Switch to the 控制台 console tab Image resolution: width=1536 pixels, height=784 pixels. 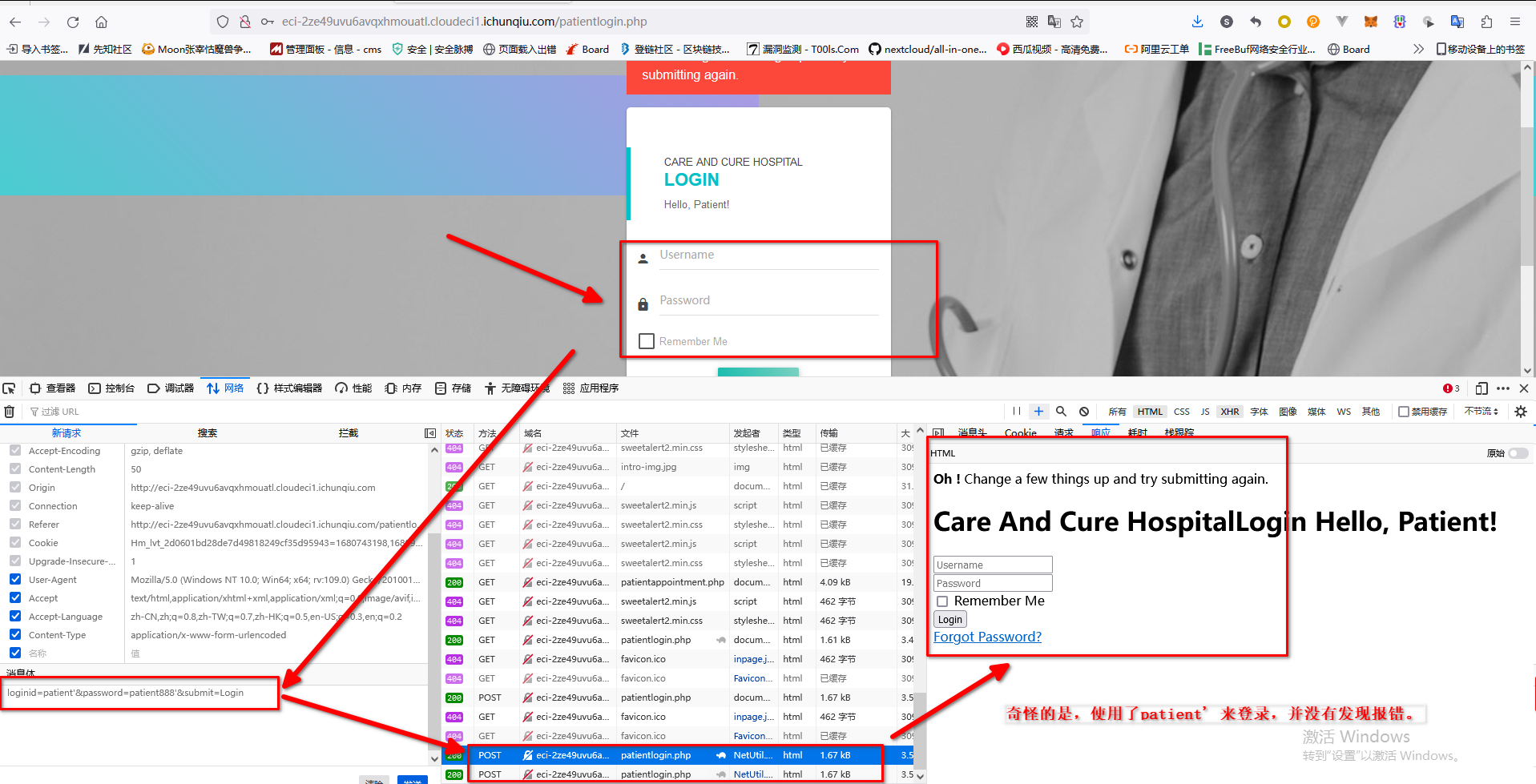click(x=111, y=388)
